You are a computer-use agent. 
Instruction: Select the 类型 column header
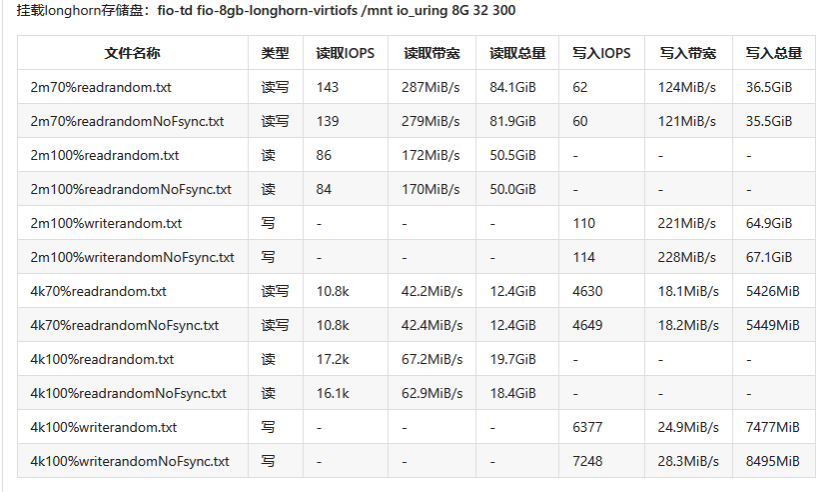click(x=275, y=53)
